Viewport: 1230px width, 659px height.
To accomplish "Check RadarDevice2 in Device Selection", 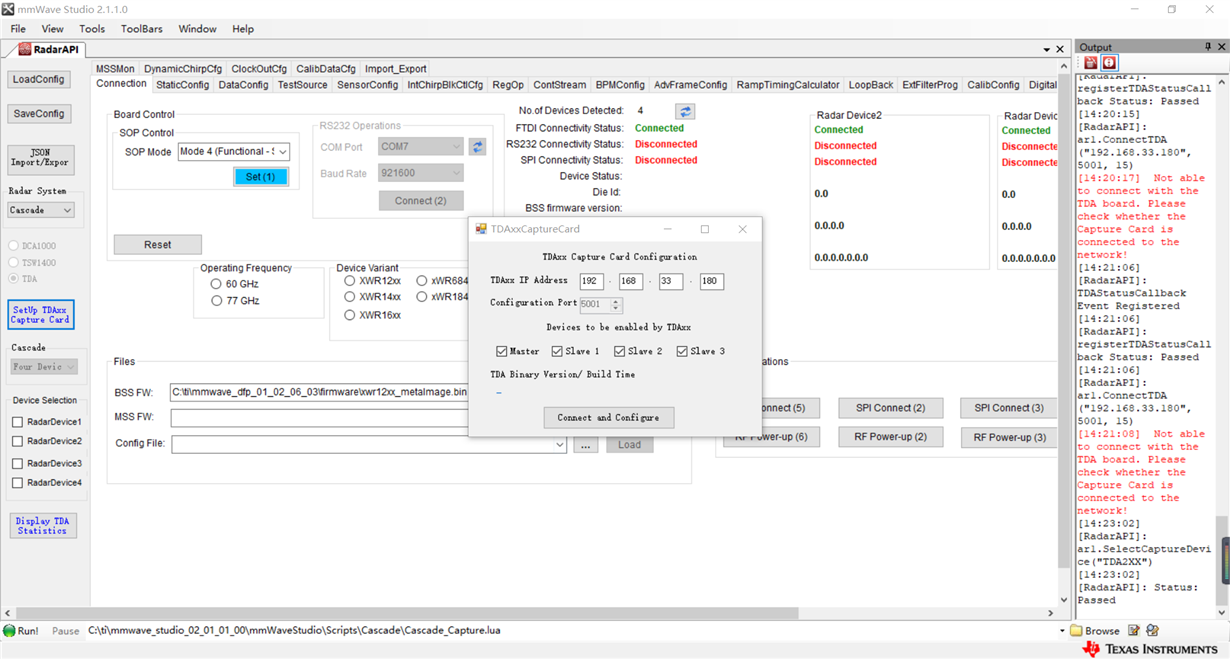I will point(17,441).
